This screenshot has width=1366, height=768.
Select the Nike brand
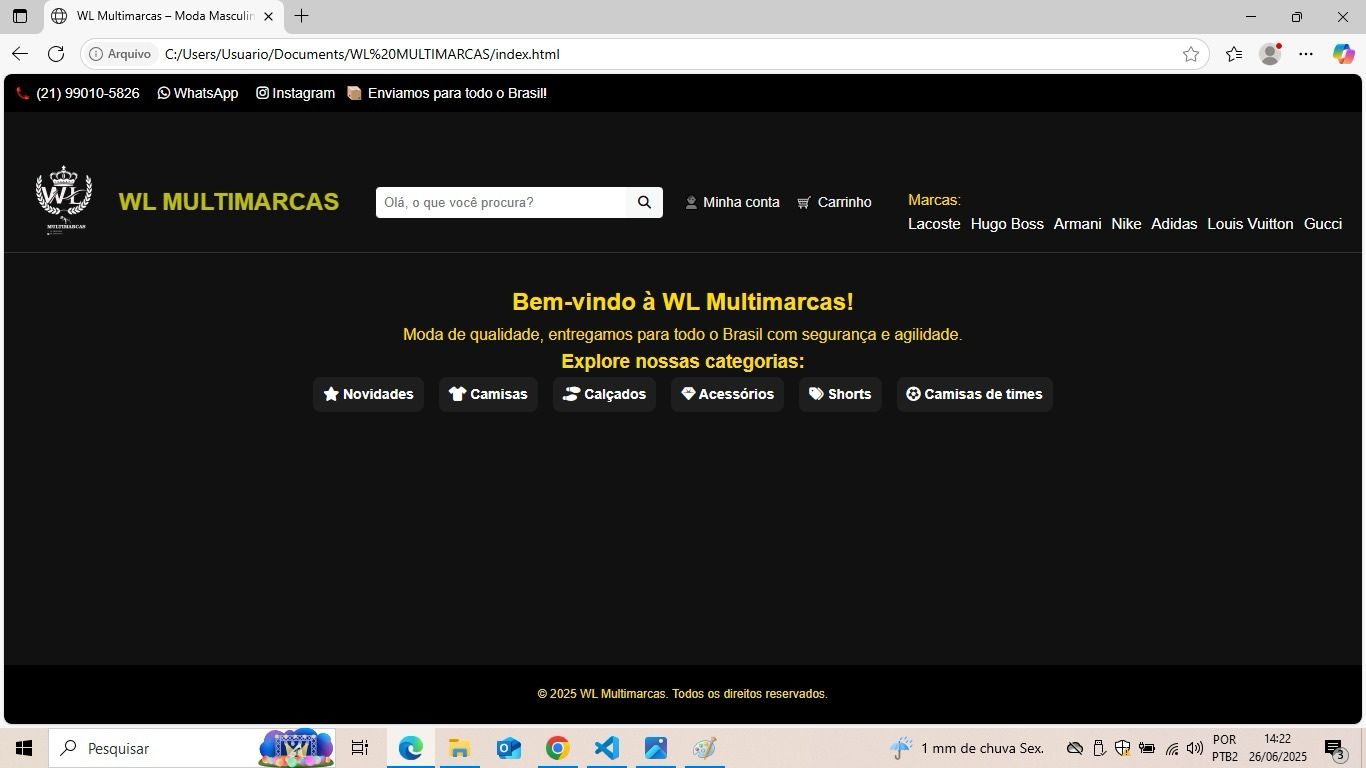(1126, 224)
